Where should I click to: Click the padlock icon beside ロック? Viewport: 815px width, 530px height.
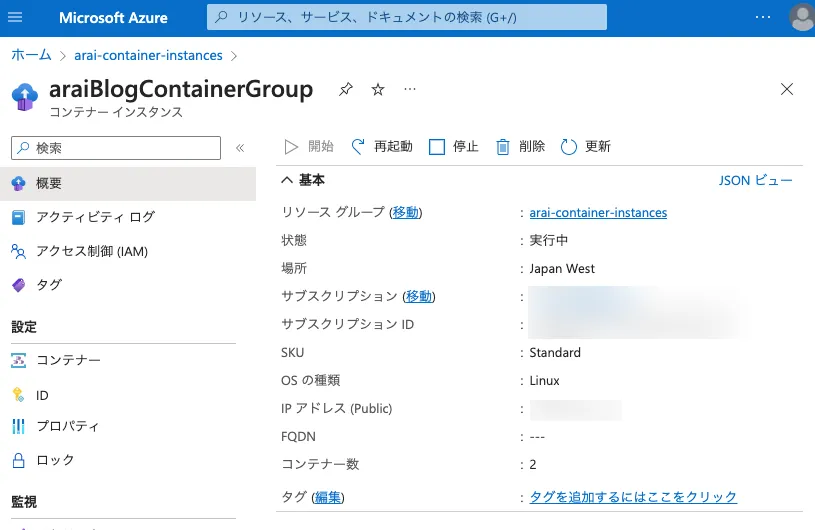[18, 460]
